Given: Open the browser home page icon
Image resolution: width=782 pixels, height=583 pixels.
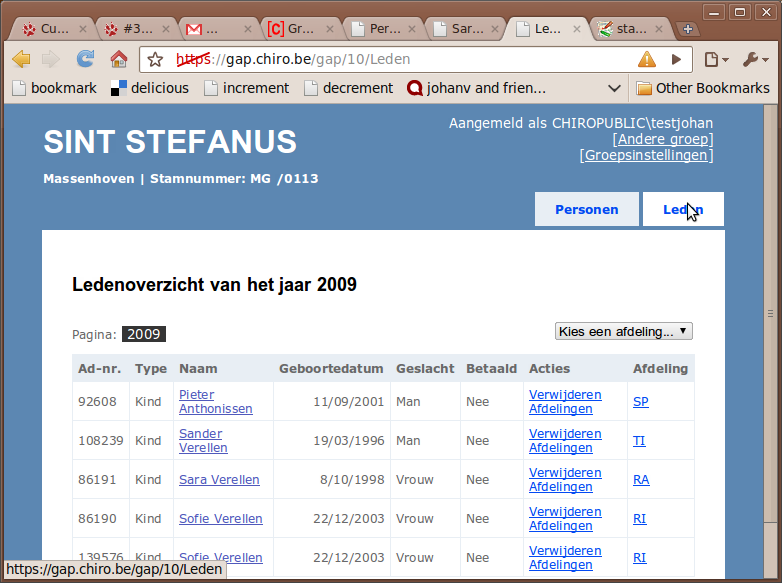Looking at the screenshot, I should click(119, 59).
